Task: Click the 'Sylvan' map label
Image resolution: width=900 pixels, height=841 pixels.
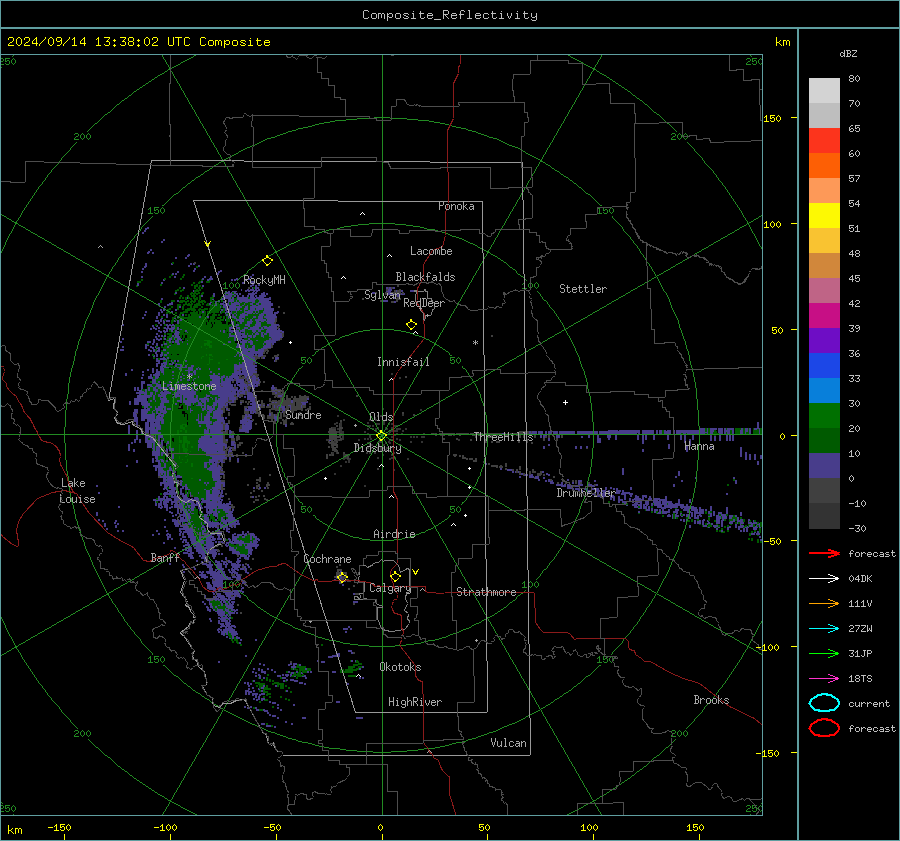Action: coord(382,295)
